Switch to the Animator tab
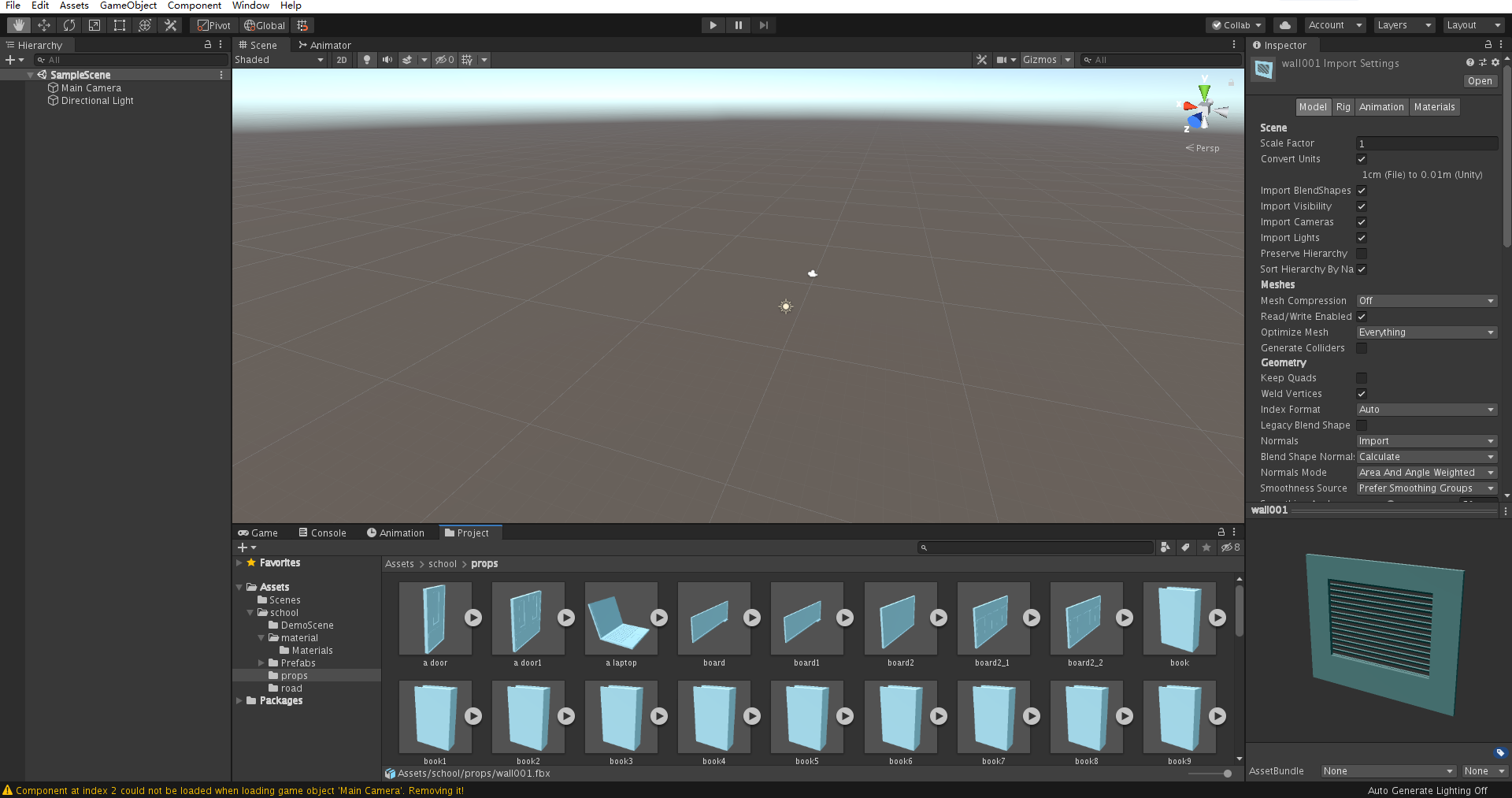Viewport: 1512px width, 798px height. coord(324,46)
